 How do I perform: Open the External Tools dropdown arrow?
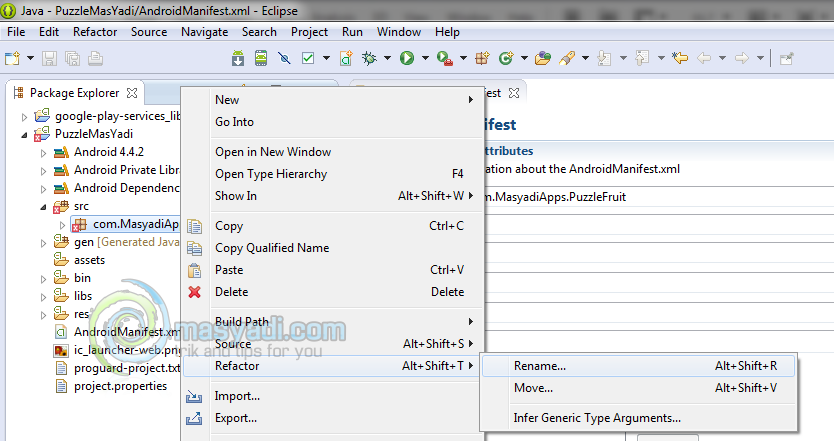tap(463, 58)
